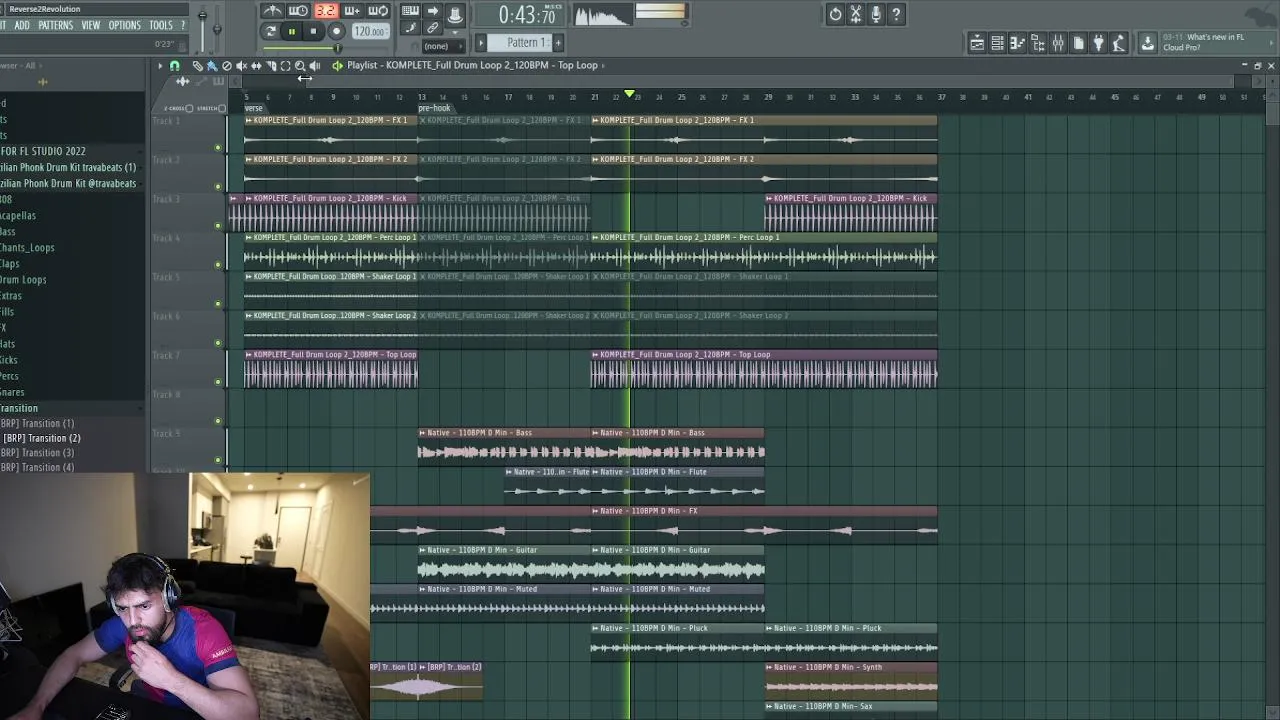Open the Mixer view icon
1280x720 pixels.
[x=1058, y=43]
